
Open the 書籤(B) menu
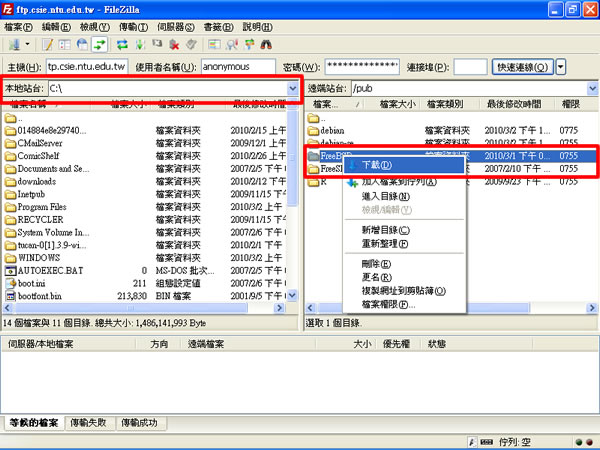pyautogui.click(x=218, y=27)
